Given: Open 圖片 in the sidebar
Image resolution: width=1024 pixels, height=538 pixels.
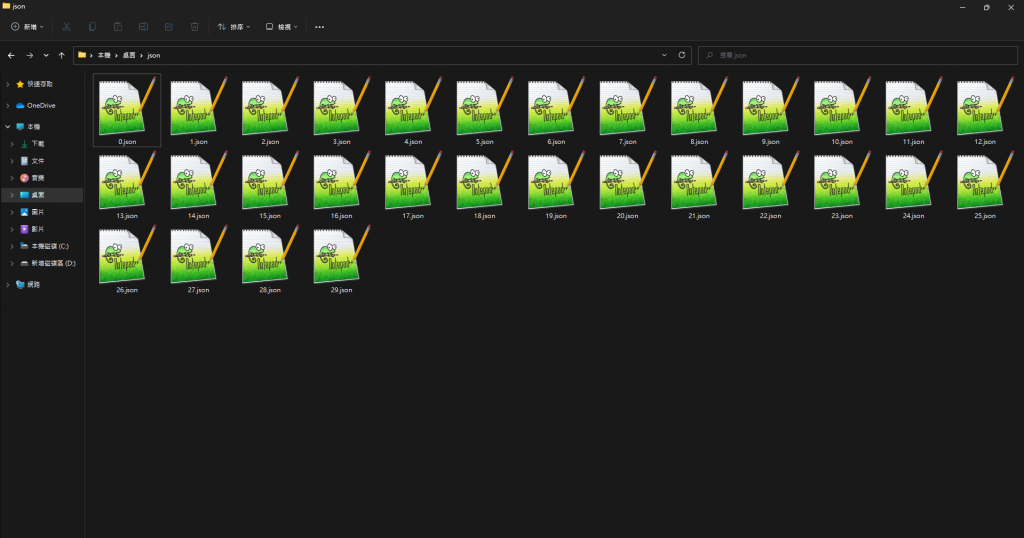Looking at the screenshot, I should pos(38,212).
